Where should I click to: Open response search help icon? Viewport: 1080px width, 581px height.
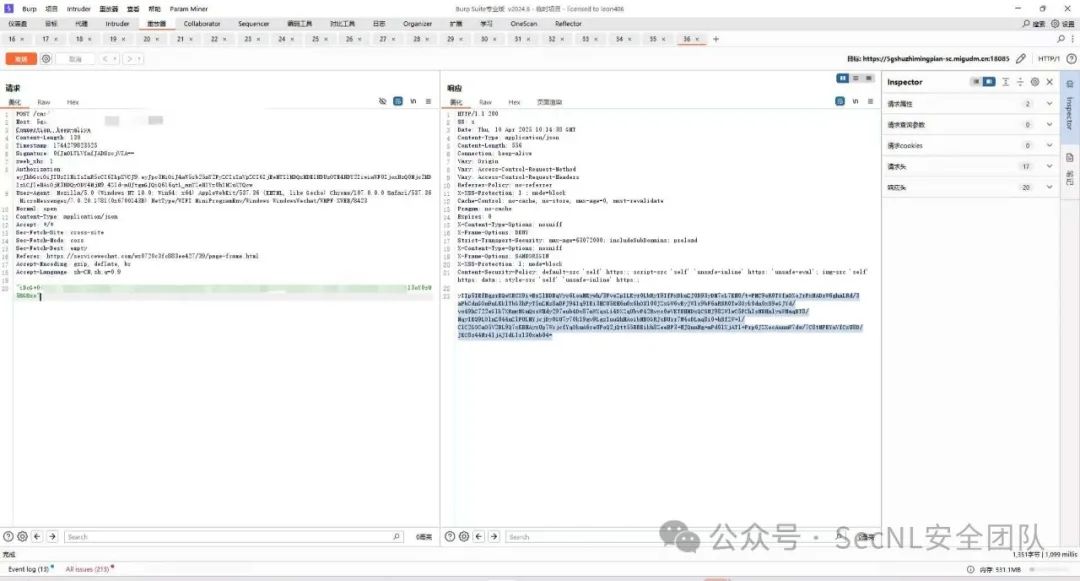tap(450, 536)
